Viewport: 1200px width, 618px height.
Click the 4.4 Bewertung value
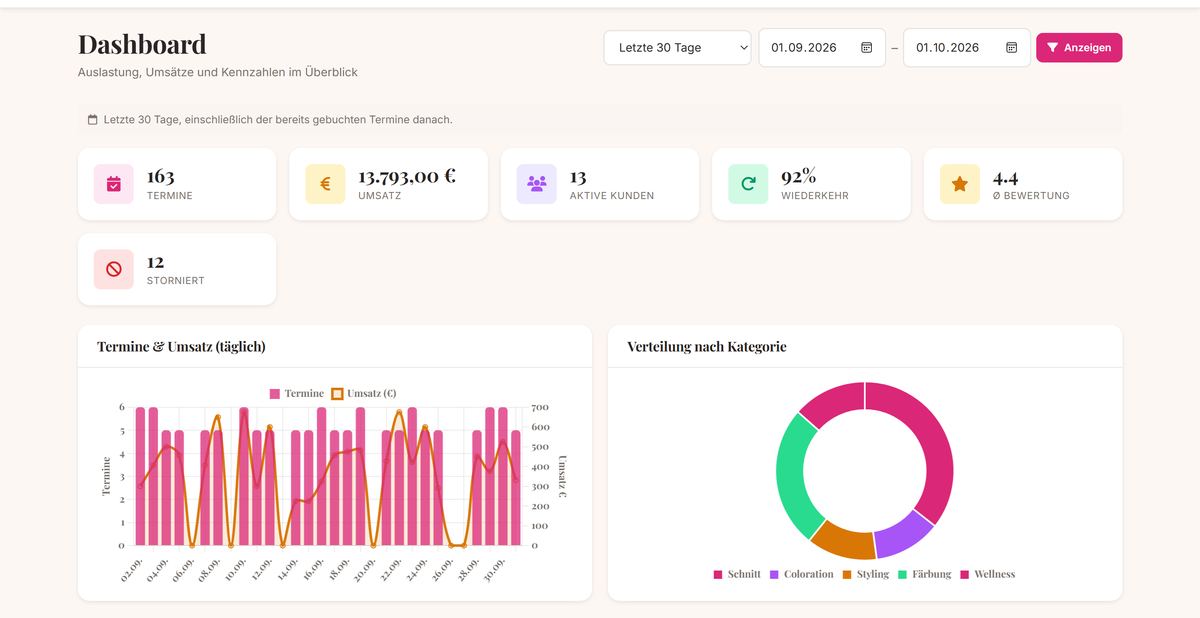1005,177
